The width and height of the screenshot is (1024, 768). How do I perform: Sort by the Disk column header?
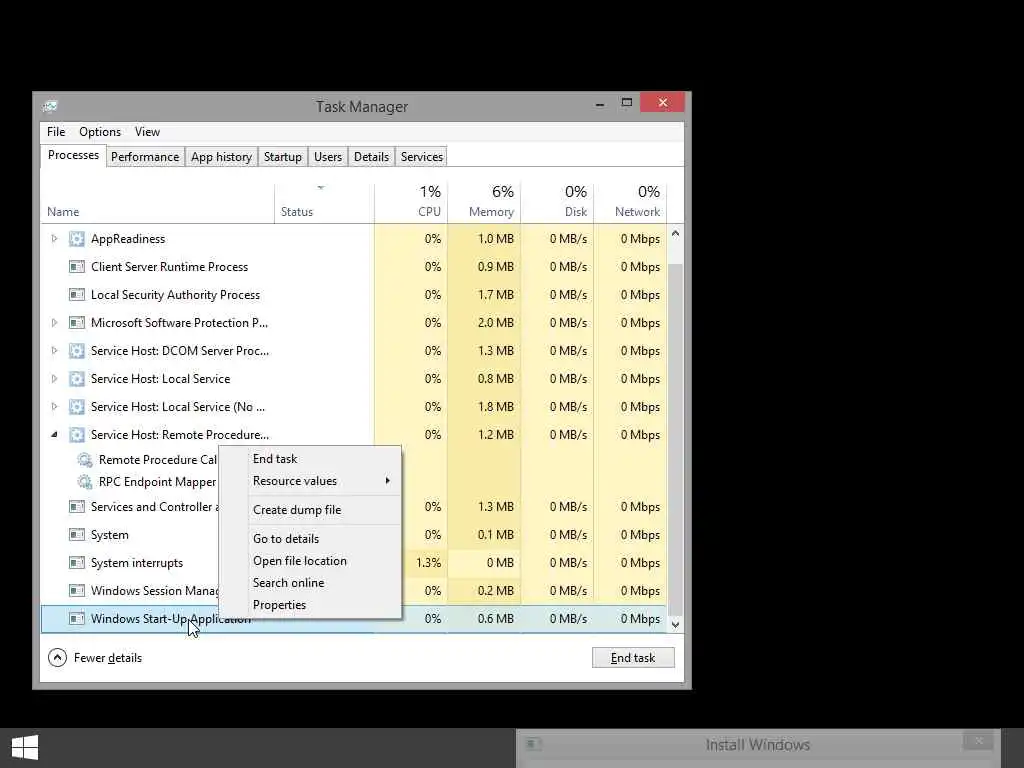point(557,204)
